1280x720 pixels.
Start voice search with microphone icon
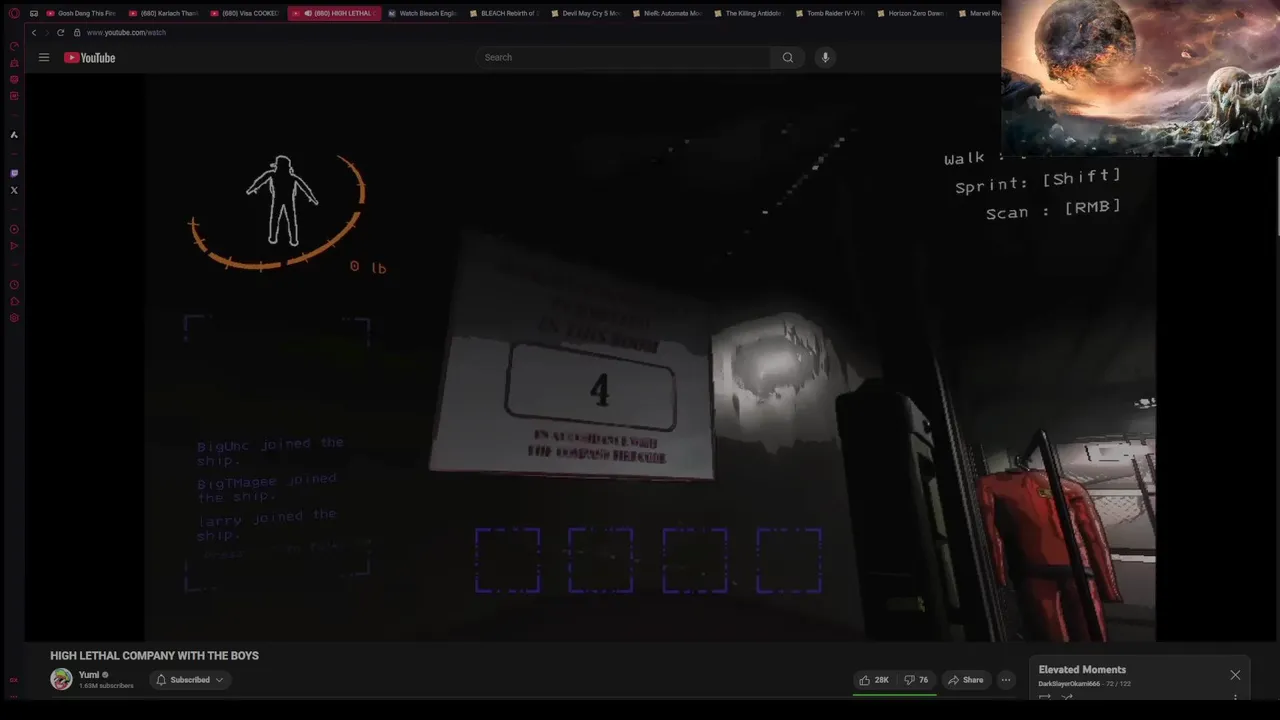pos(825,57)
